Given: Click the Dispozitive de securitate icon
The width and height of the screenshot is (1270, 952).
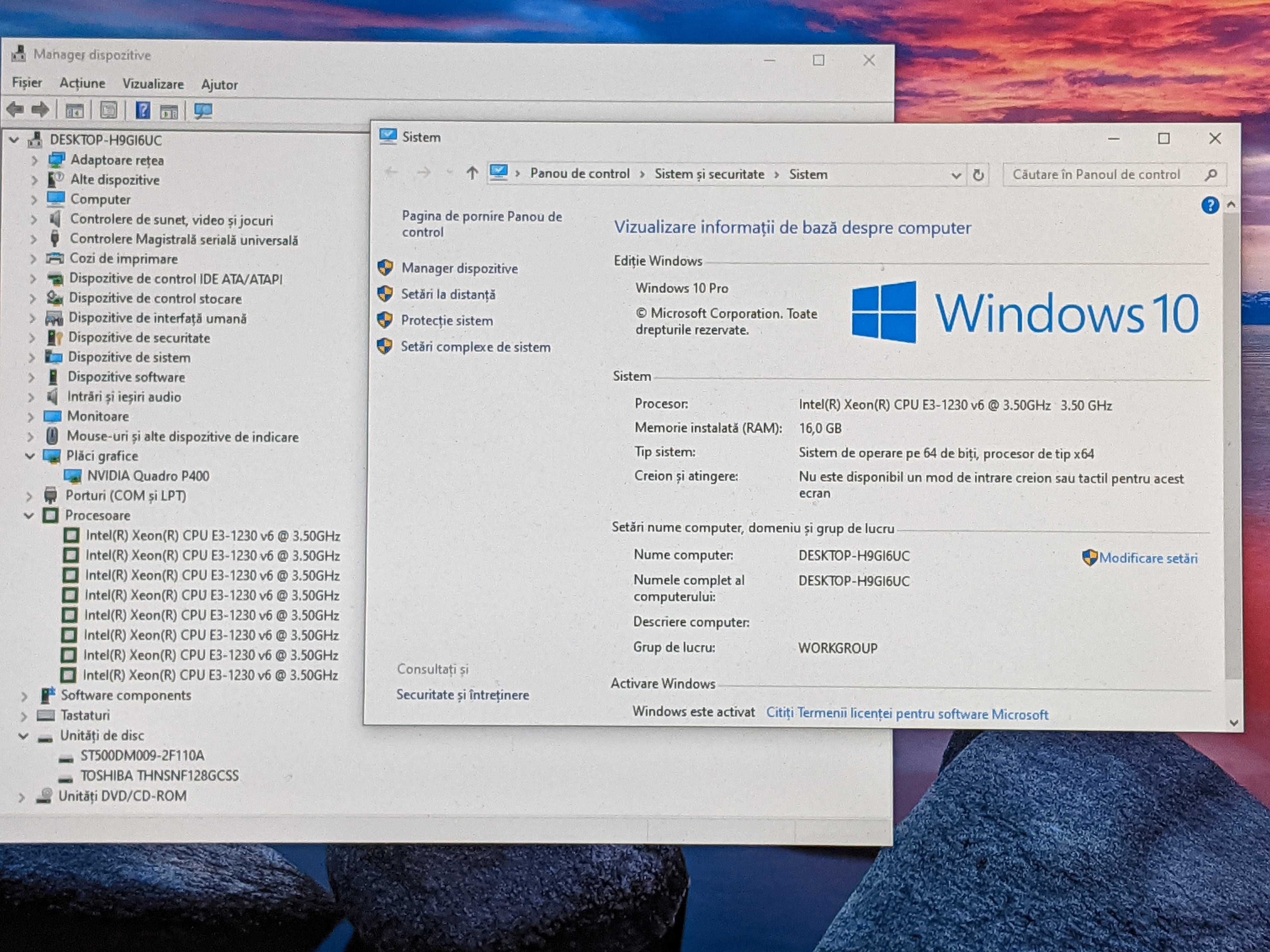Looking at the screenshot, I should coord(54,337).
